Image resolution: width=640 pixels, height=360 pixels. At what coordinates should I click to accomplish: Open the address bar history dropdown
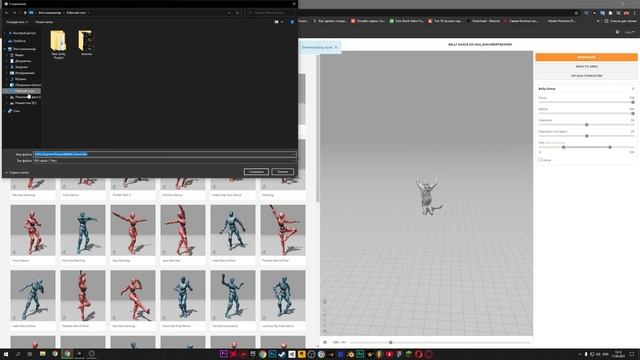coord(229,13)
